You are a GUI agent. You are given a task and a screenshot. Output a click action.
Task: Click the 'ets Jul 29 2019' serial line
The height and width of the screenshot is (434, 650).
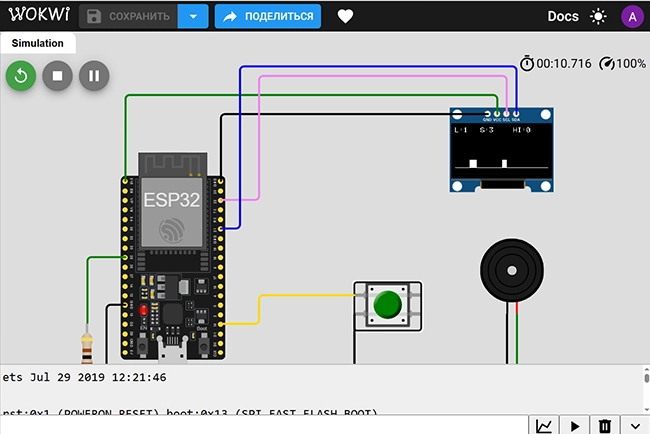[x=84, y=377]
